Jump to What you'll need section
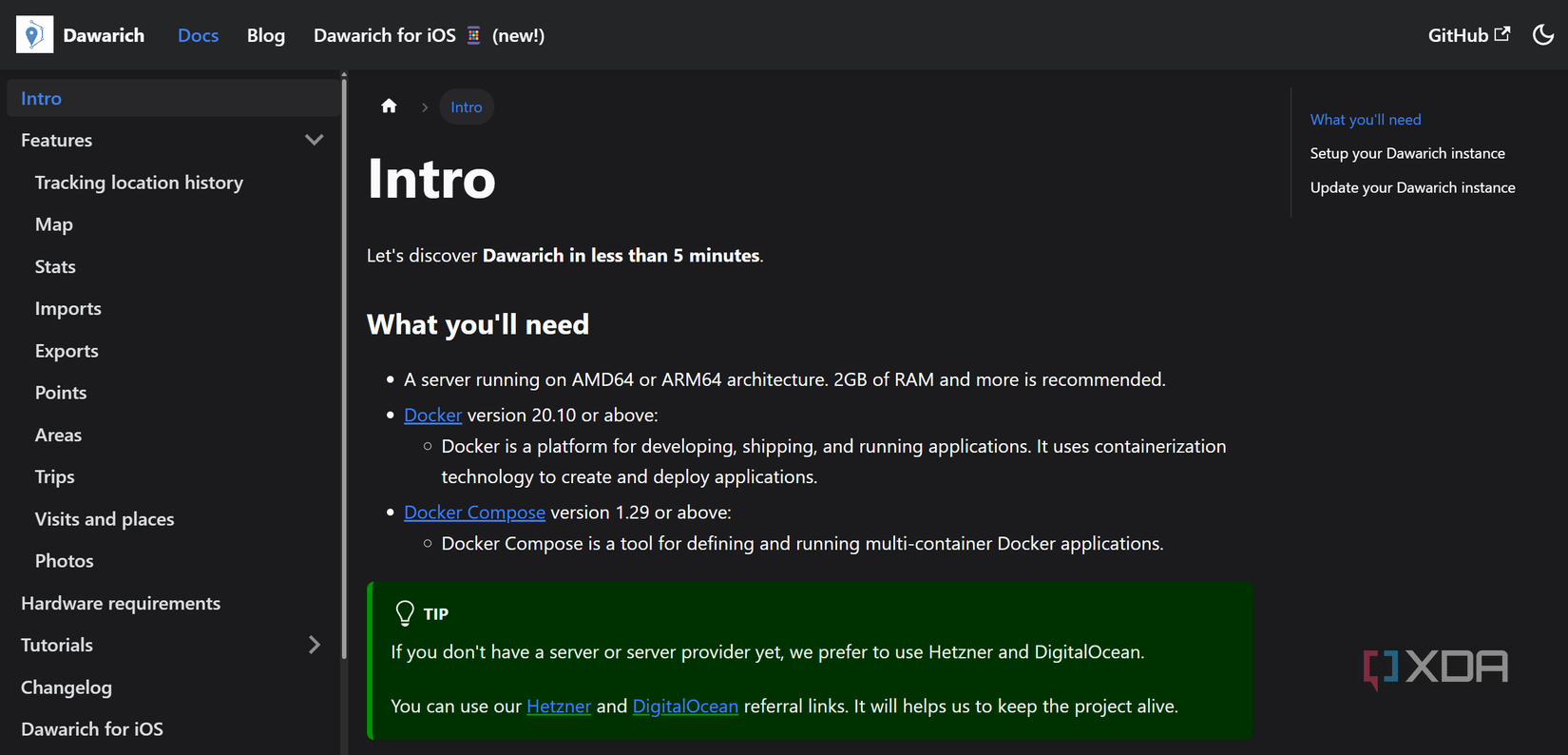Image resolution: width=1568 pixels, height=755 pixels. click(1366, 120)
